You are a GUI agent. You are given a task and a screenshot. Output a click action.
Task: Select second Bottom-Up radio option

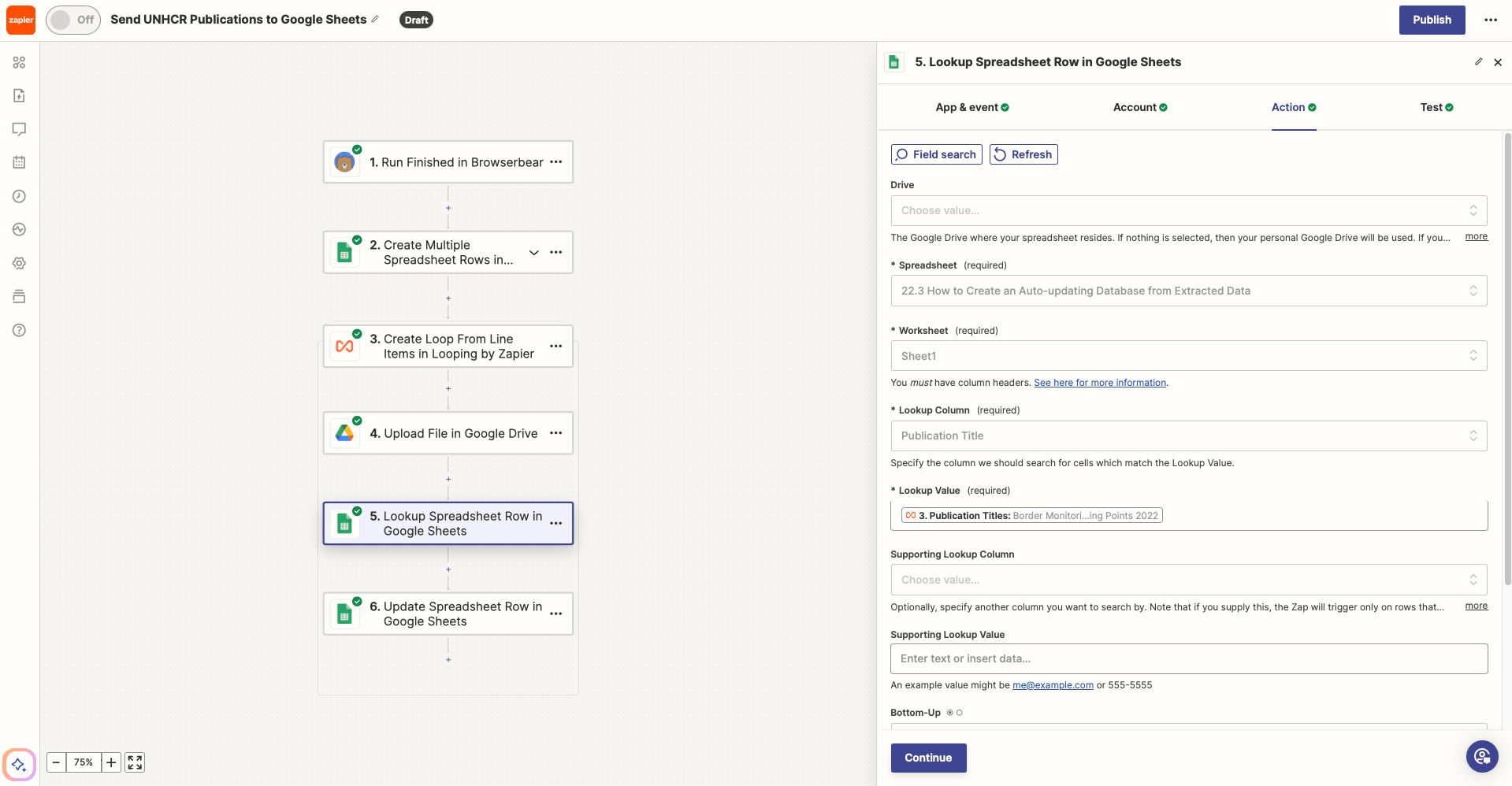click(959, 713)
